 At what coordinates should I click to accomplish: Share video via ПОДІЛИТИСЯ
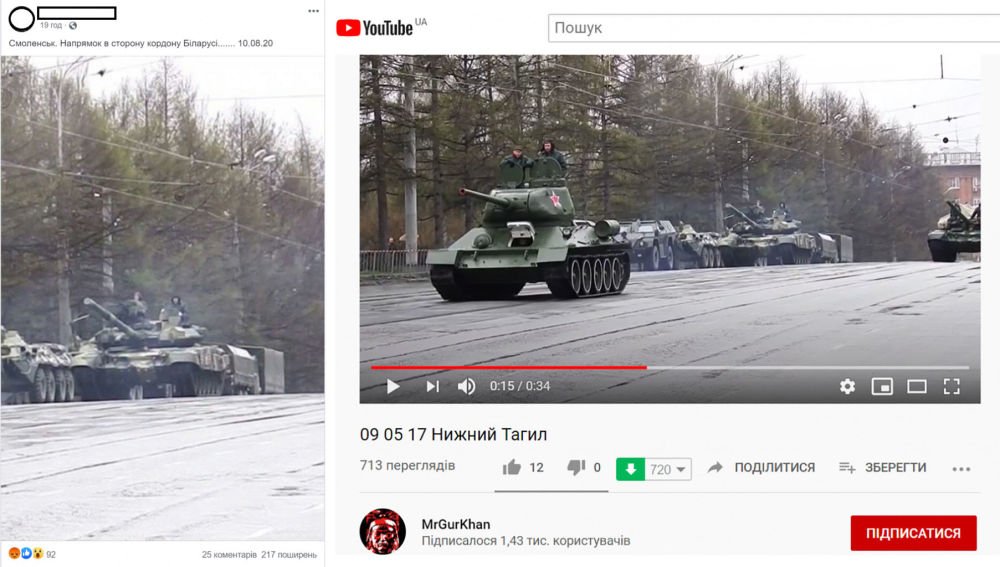click(x=761, y=468)
